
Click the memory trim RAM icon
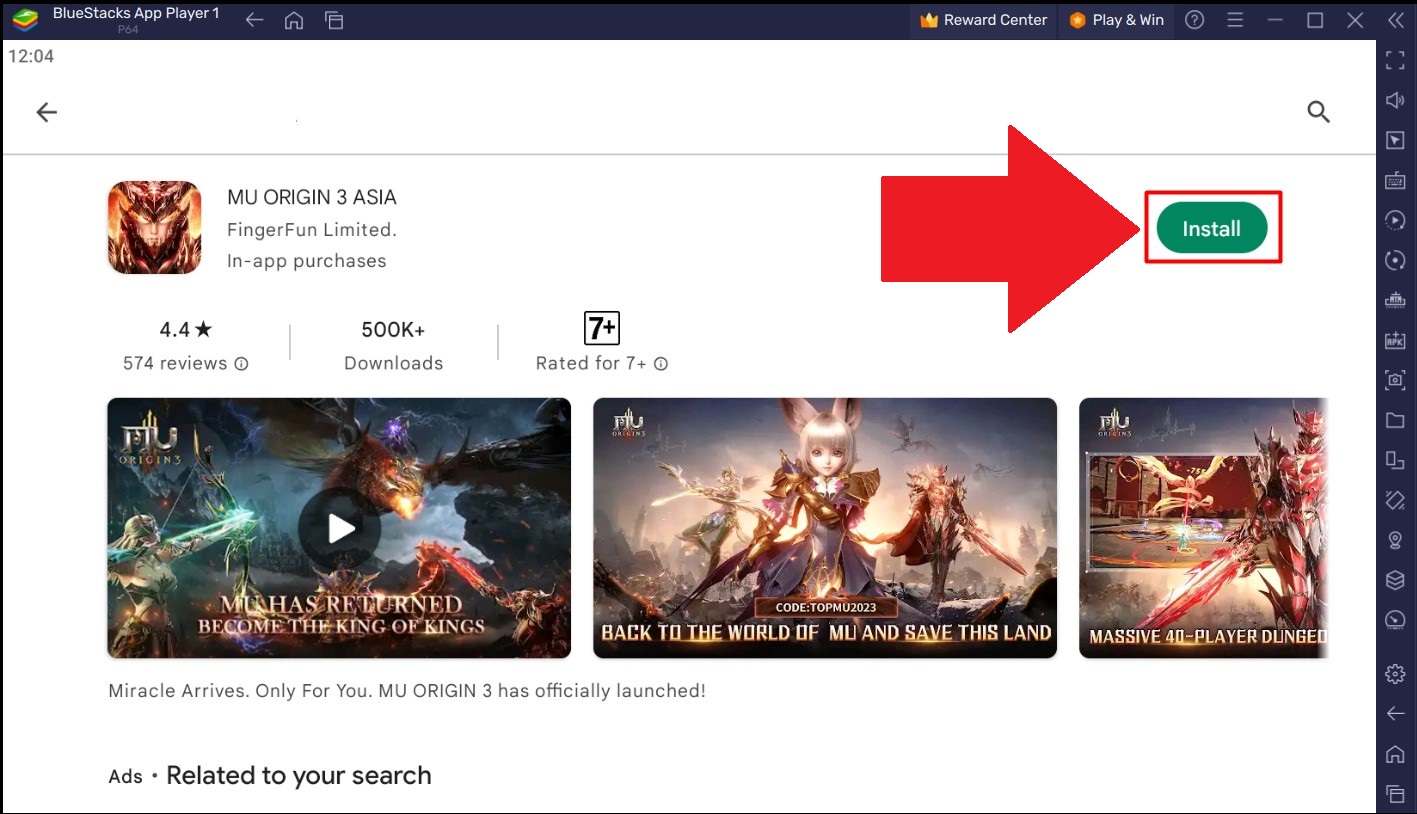[1395, 300]
